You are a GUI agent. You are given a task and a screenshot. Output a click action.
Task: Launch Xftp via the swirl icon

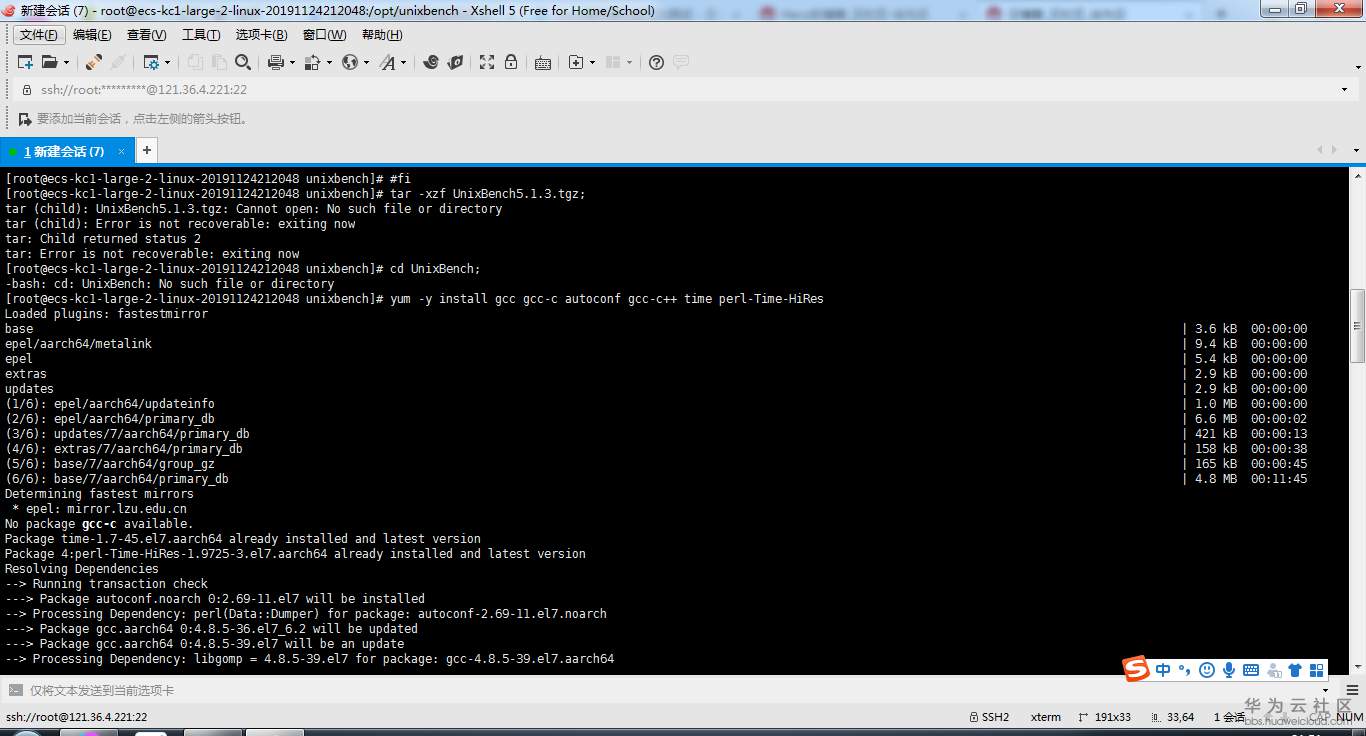(x=431, y=62)
